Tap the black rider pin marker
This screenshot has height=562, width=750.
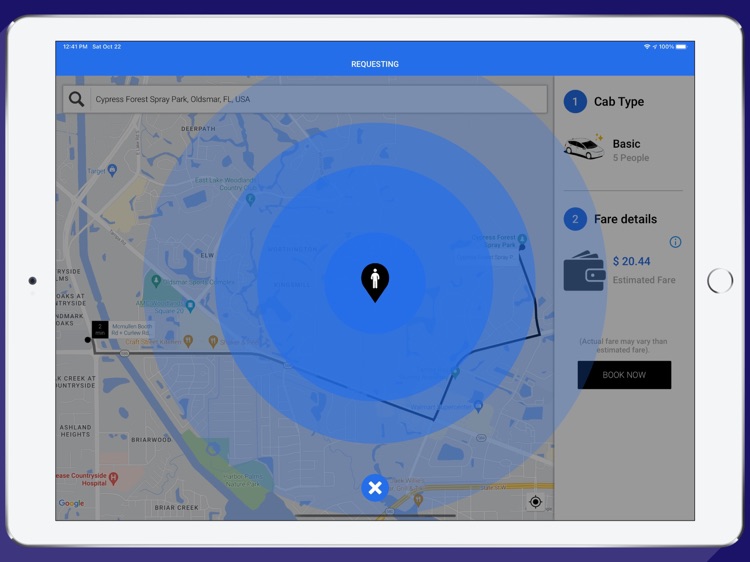(x=375, y=282)
